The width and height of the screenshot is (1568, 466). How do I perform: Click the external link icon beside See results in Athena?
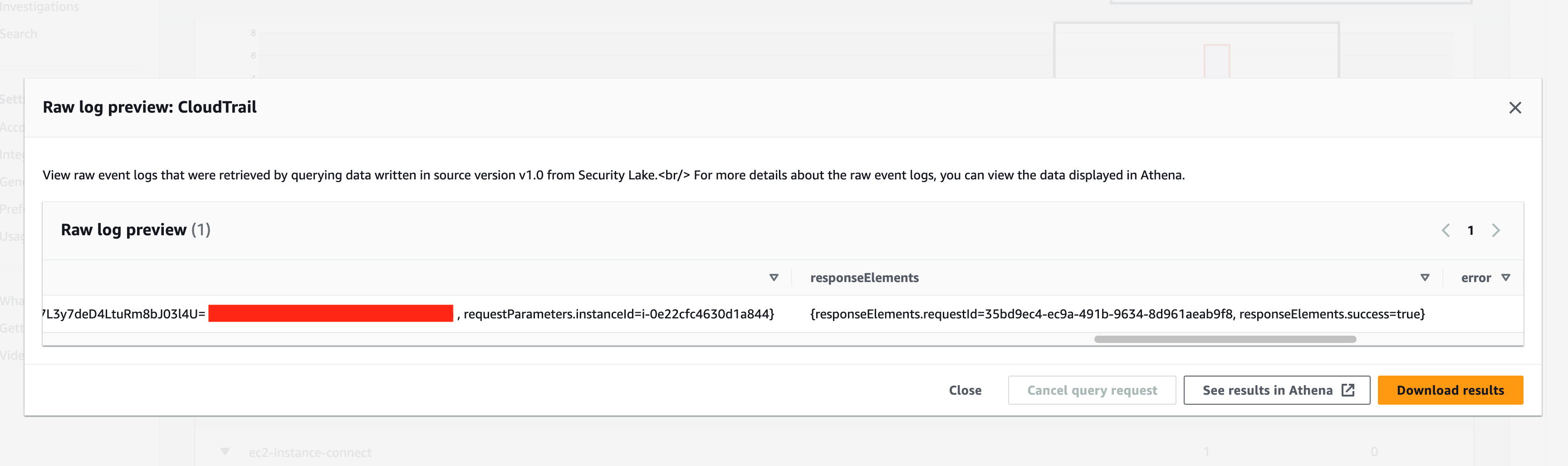point(1349,389)
